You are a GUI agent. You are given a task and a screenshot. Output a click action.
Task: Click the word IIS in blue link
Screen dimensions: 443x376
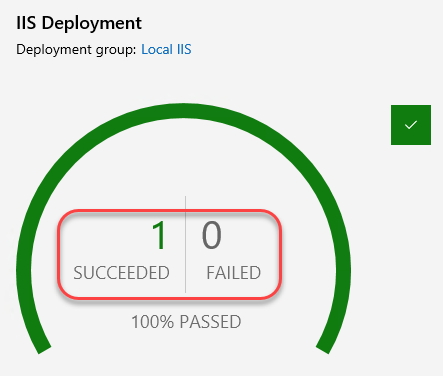[x=184, y=49]
